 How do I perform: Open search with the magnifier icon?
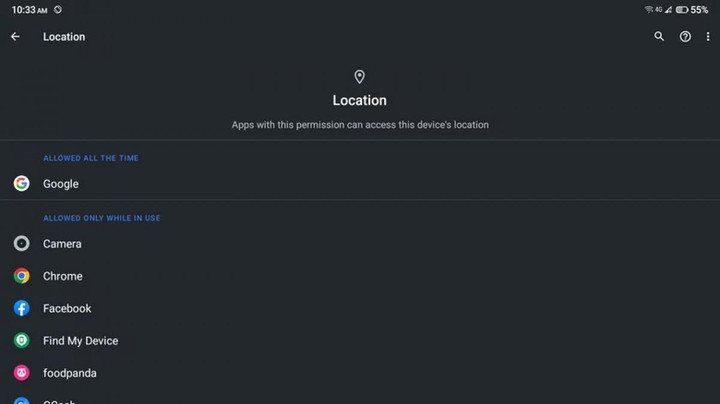pyautogui.click(x=659, y=36)
